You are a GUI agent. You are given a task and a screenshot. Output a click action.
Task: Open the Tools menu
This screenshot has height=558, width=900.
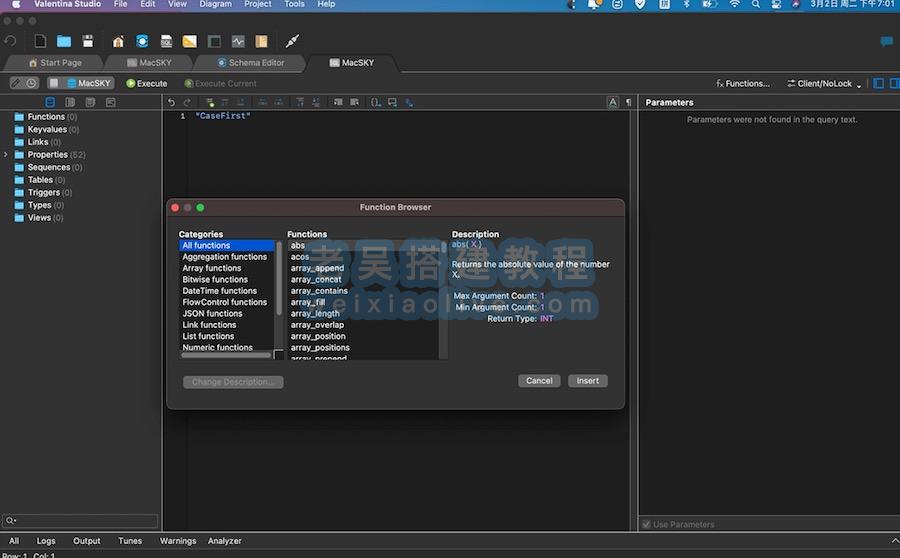point(294,4)
